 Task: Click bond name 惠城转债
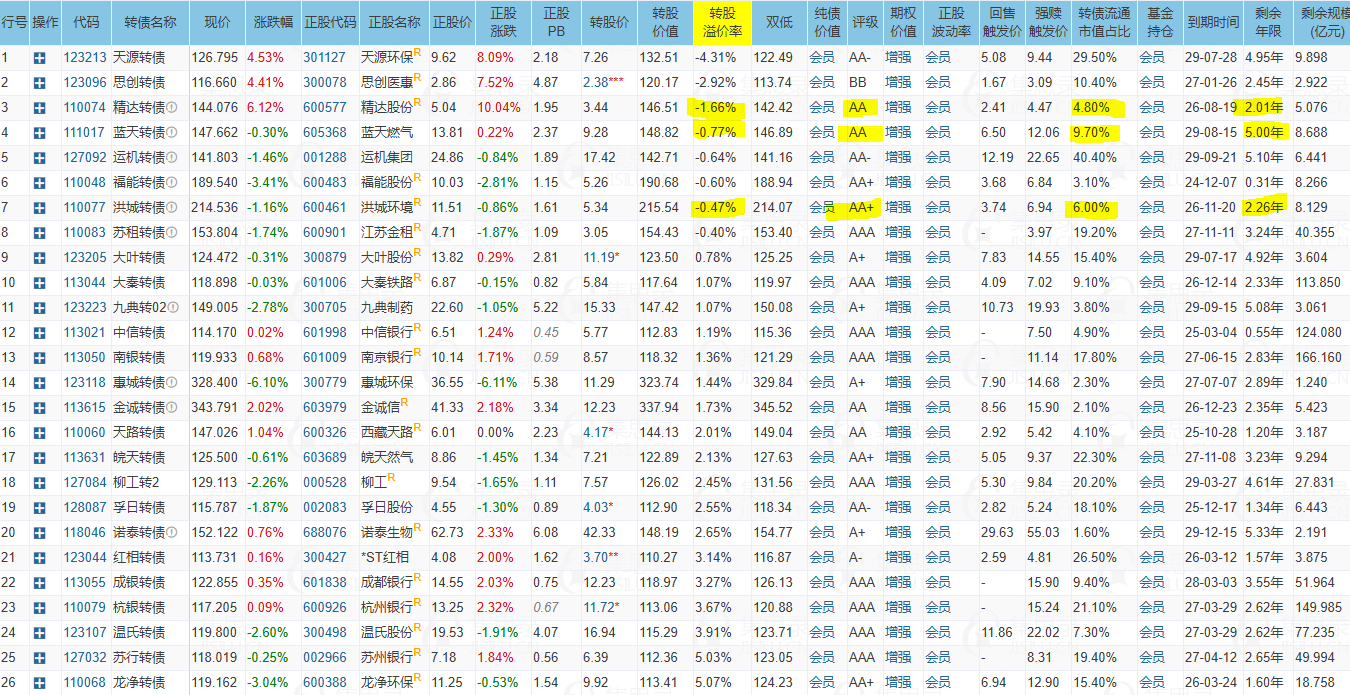pos(138,383)
